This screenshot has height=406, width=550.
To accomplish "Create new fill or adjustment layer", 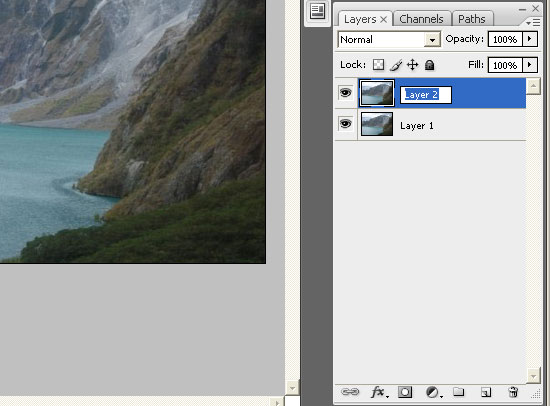I will tap(434, 392).
